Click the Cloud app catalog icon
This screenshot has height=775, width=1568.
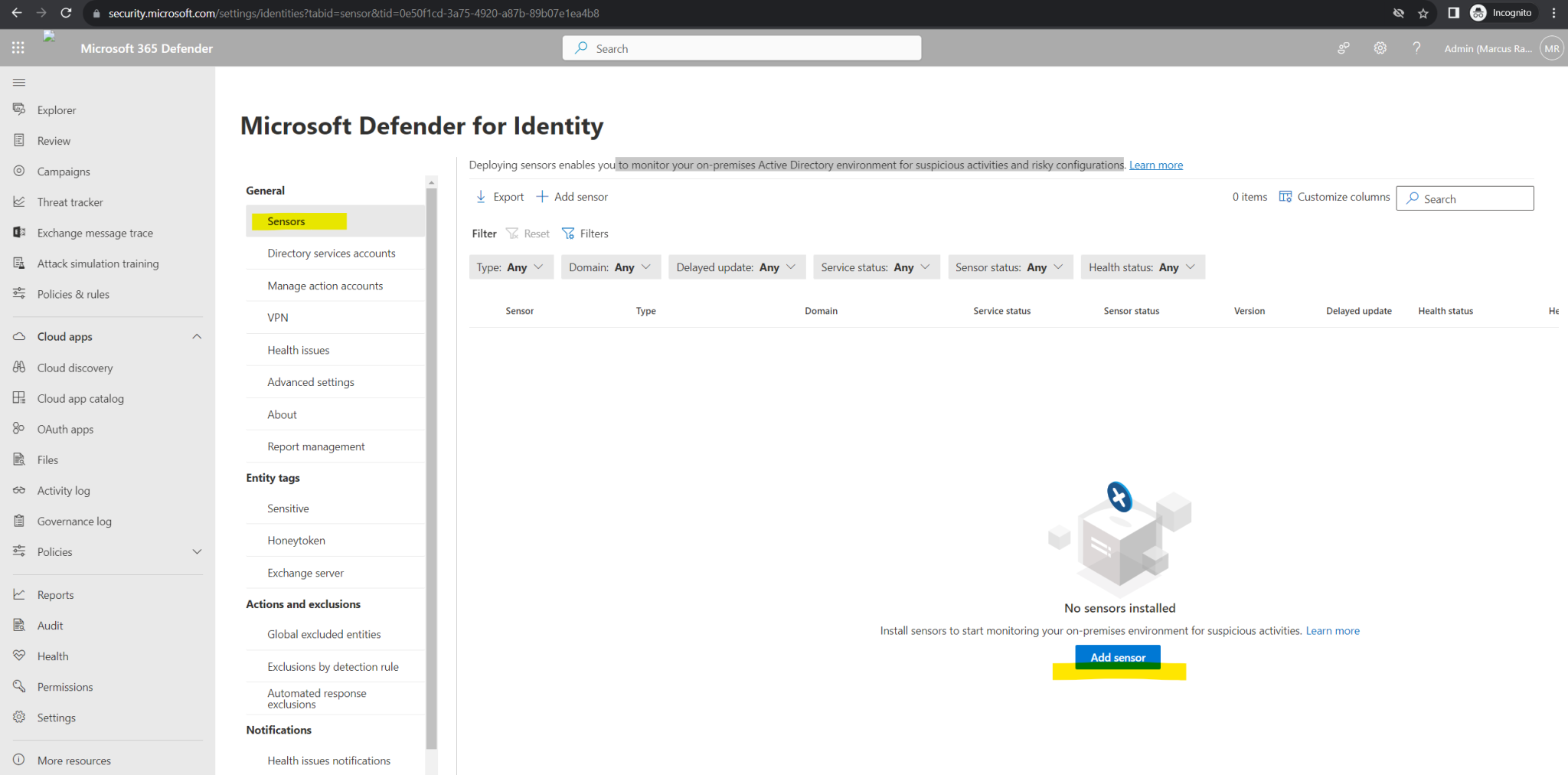(19, 398)
